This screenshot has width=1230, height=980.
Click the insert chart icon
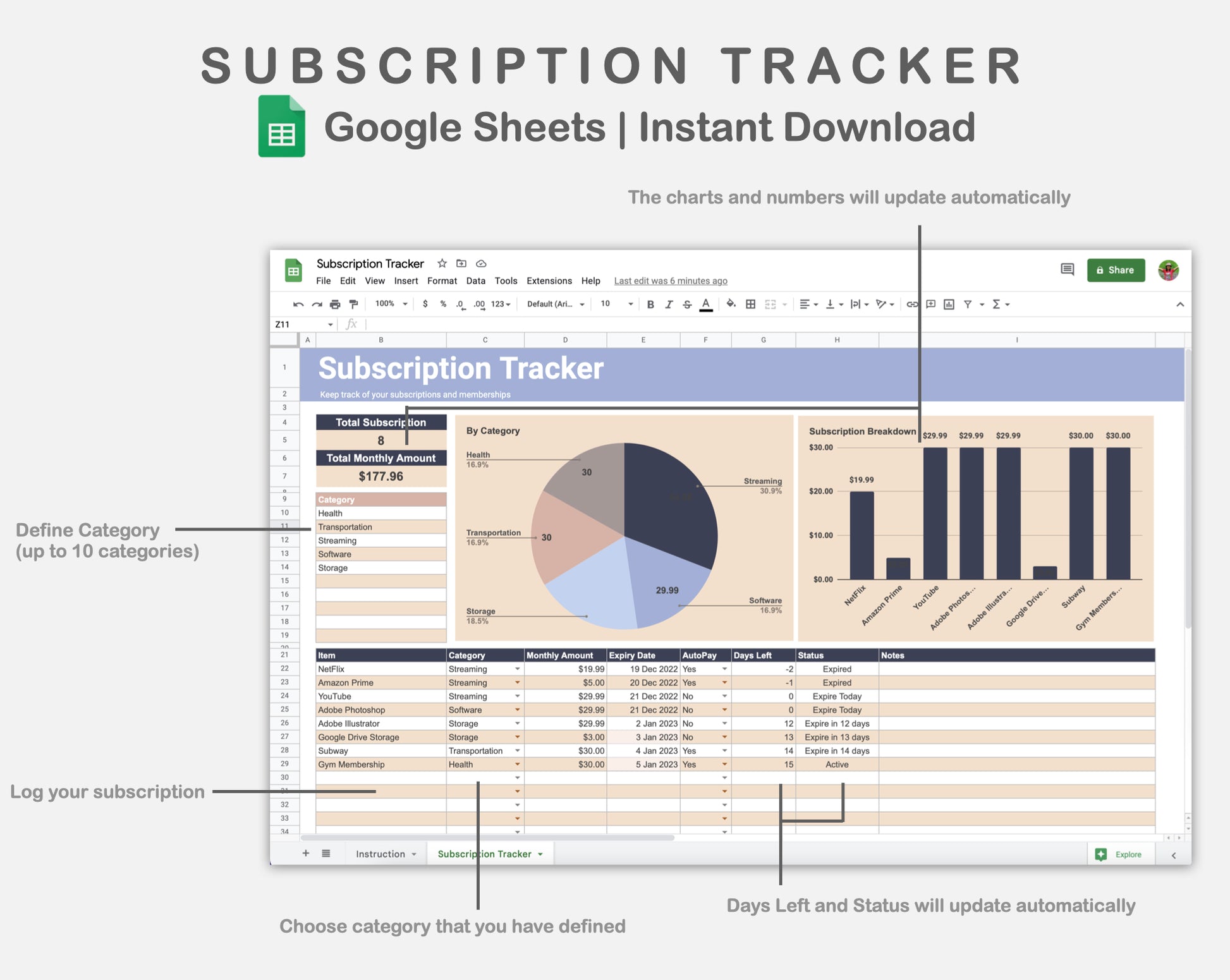(x=949, y=305)
